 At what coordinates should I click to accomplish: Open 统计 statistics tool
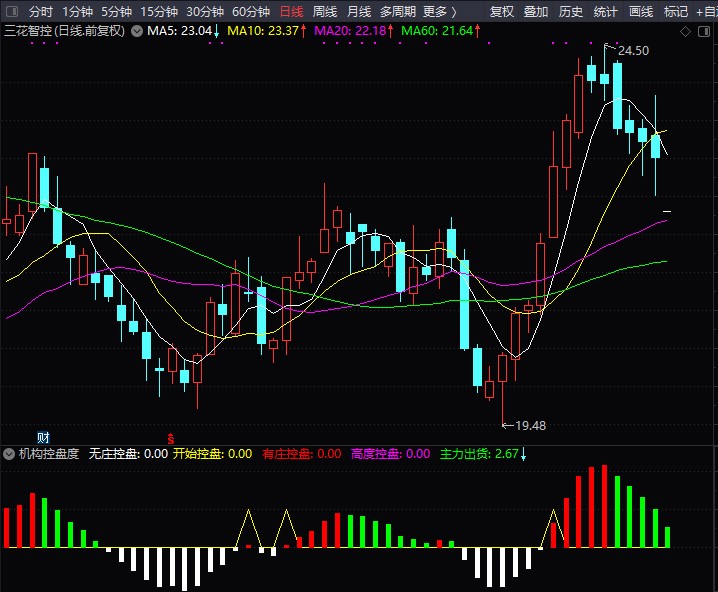[x=605, y=11]
